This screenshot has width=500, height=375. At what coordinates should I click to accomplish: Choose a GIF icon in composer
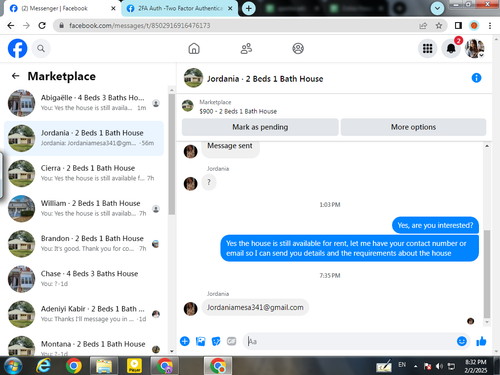point(232,341)
